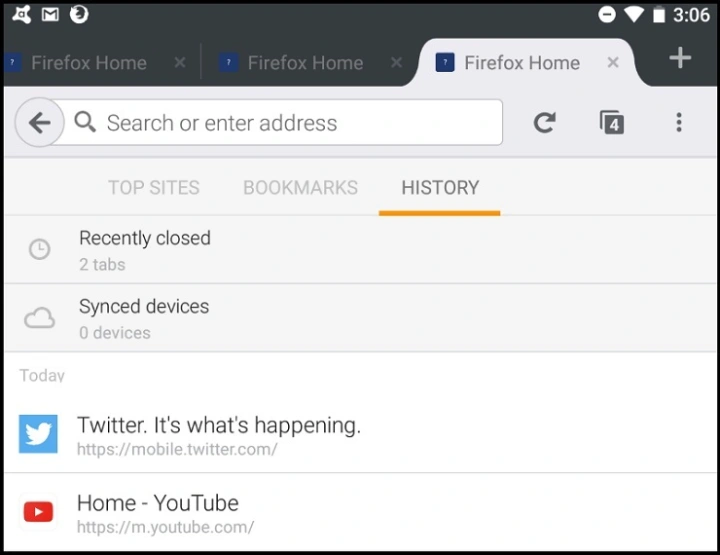Viewport: 720px width, 555px height.
Task: Click the Recently closed clock icon
Action: 39,250
